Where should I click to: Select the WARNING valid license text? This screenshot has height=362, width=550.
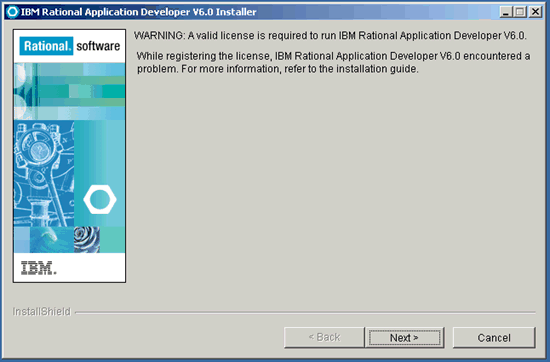coord(330,35)
